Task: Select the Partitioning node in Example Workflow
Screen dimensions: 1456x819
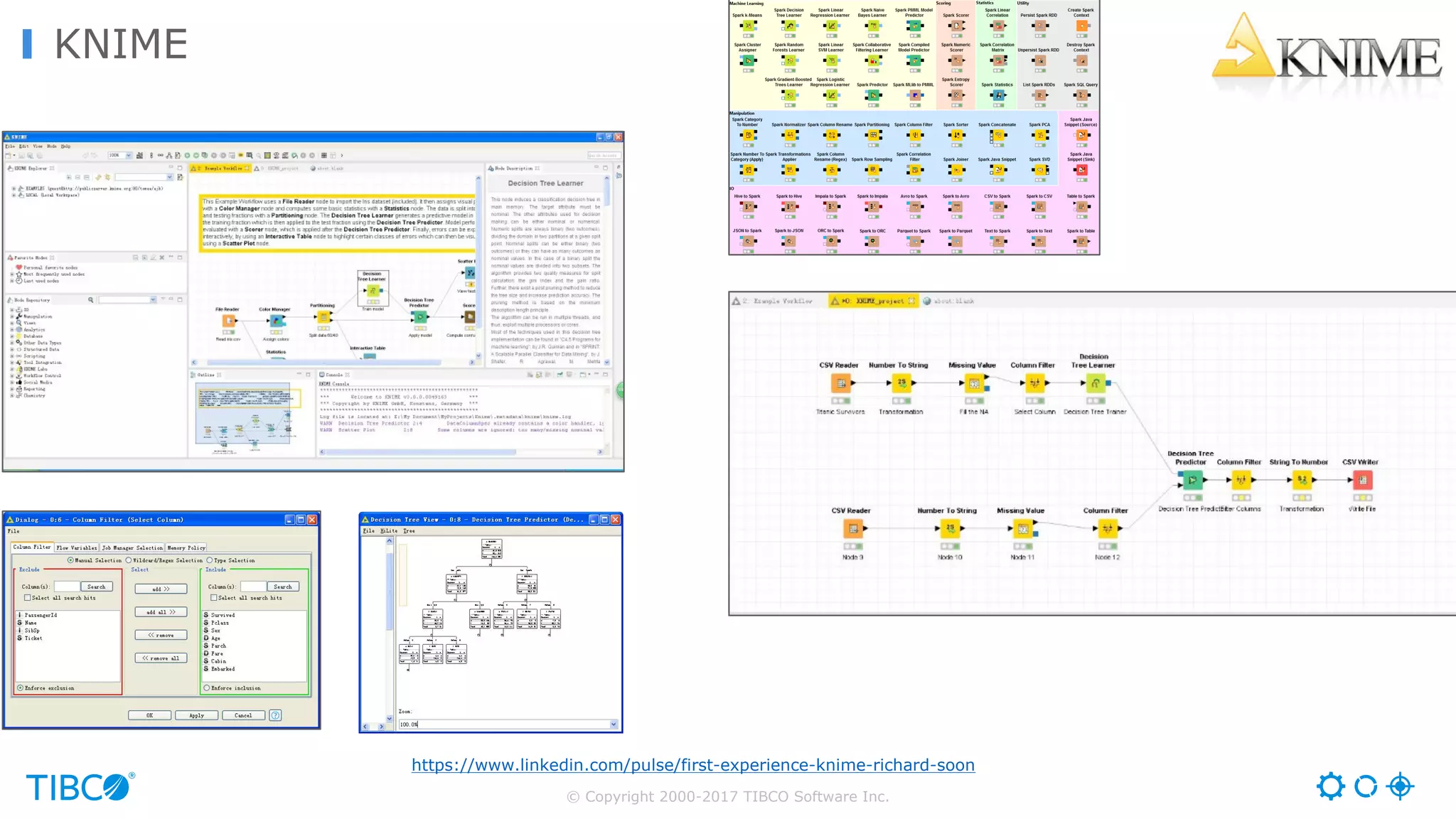Action: pos(323,317)
